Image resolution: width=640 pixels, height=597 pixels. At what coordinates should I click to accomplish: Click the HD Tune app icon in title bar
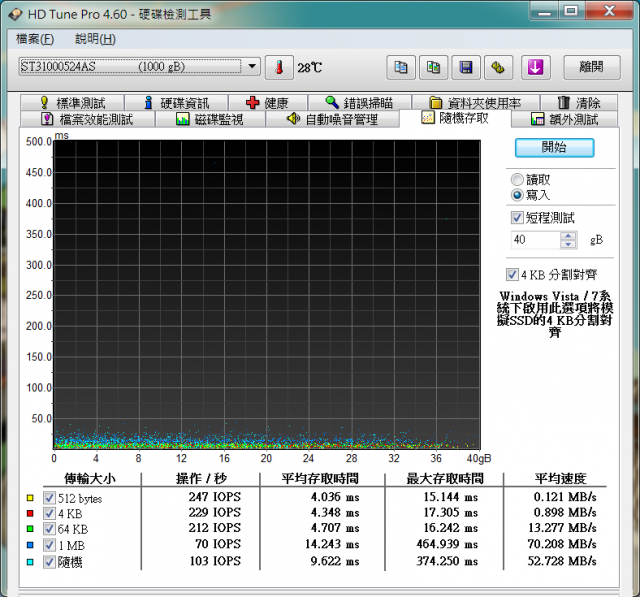click(16, 15)
